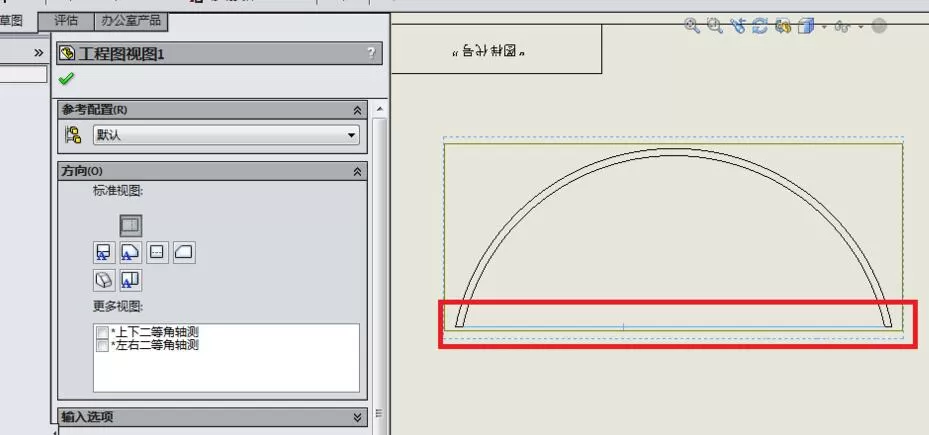The width and height of the screenshot is (929, 435).
Task: Collapse the 方向(O) section
Action: coord(357,171)
